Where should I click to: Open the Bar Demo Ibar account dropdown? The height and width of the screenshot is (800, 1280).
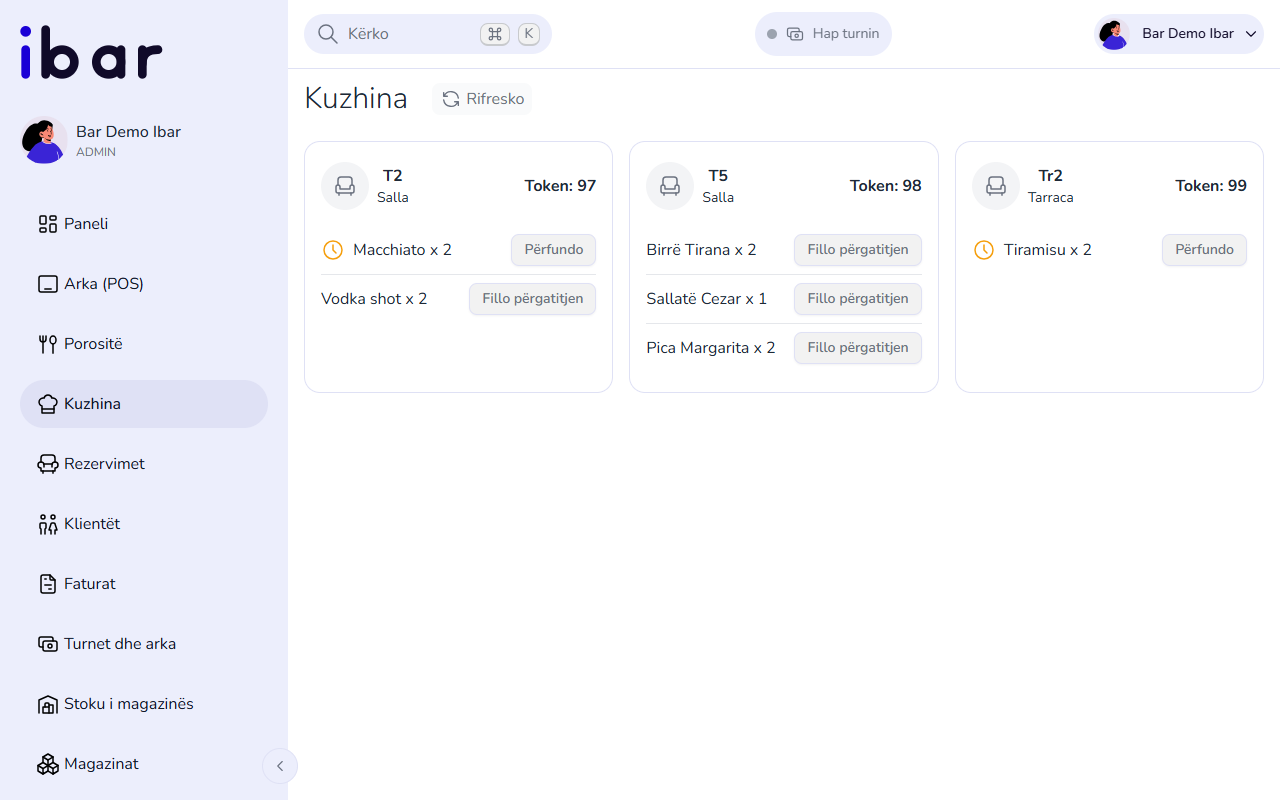tap(1179, 34)
